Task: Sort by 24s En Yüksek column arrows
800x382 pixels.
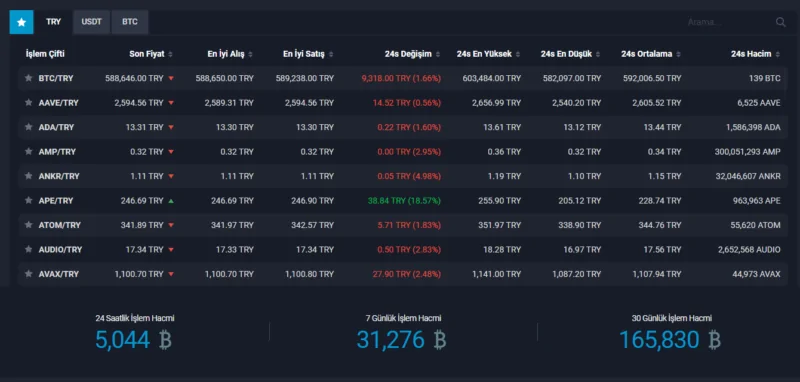Action: tap(518, 55)
